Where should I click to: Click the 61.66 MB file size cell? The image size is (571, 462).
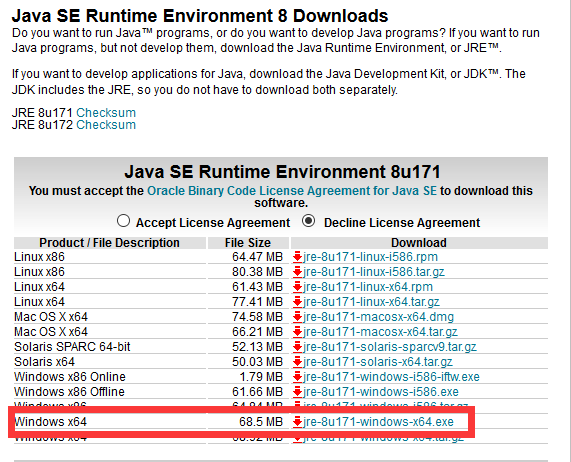tap(257, 392)
